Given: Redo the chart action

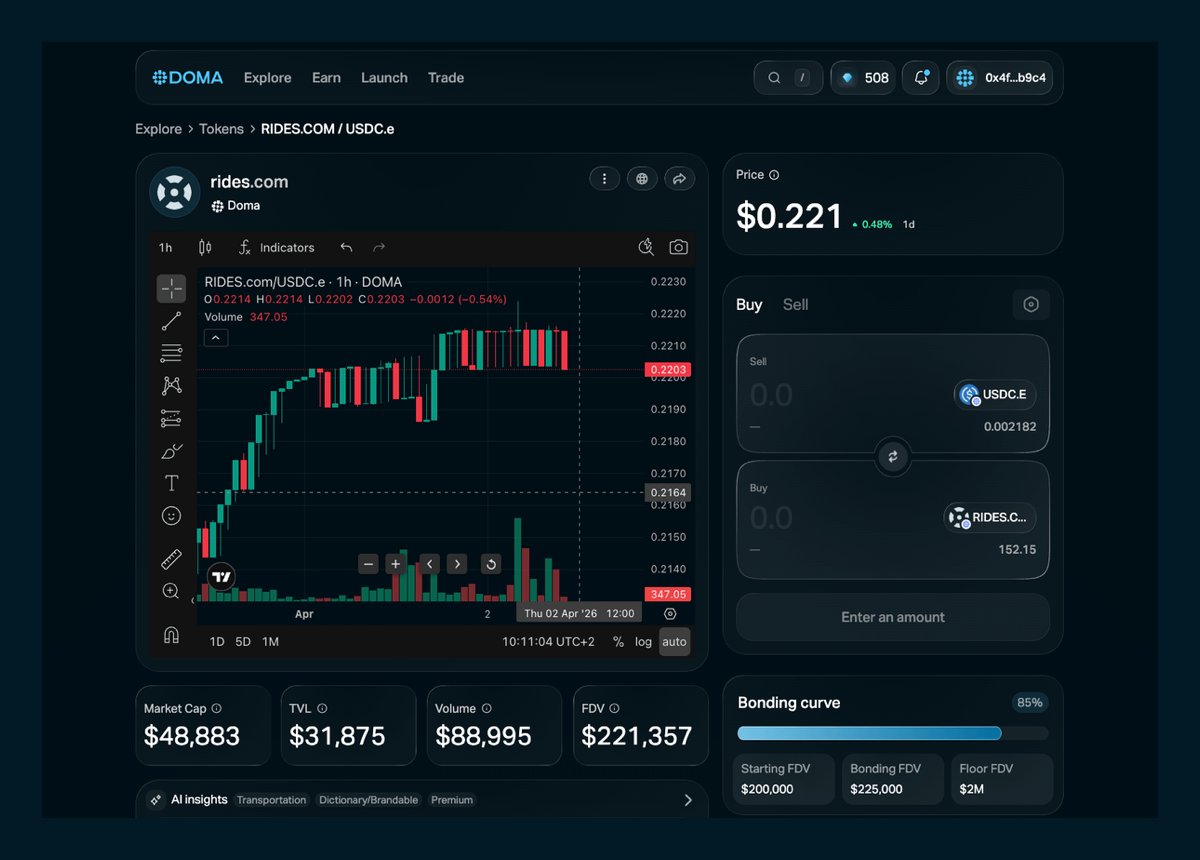Looking at the screenshot, I should click(x=379, y=247).
